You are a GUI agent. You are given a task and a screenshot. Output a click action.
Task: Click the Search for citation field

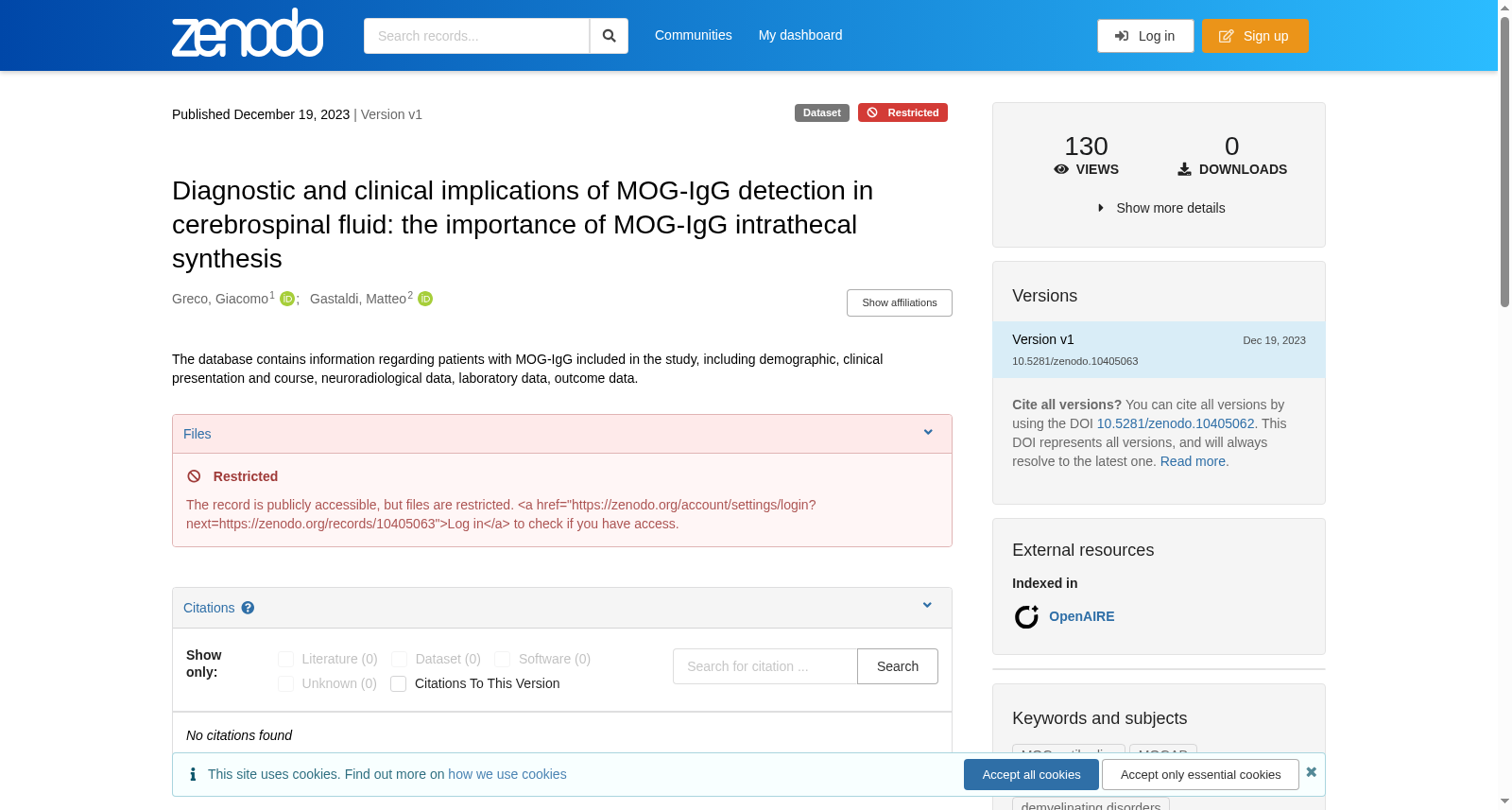(x=765, y=666)
